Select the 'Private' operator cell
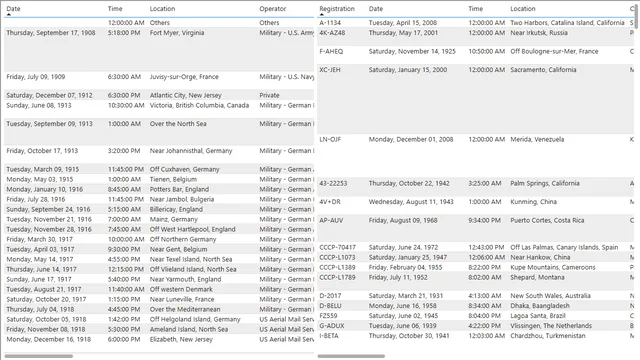Screen dimensions: 640x360 269,95
